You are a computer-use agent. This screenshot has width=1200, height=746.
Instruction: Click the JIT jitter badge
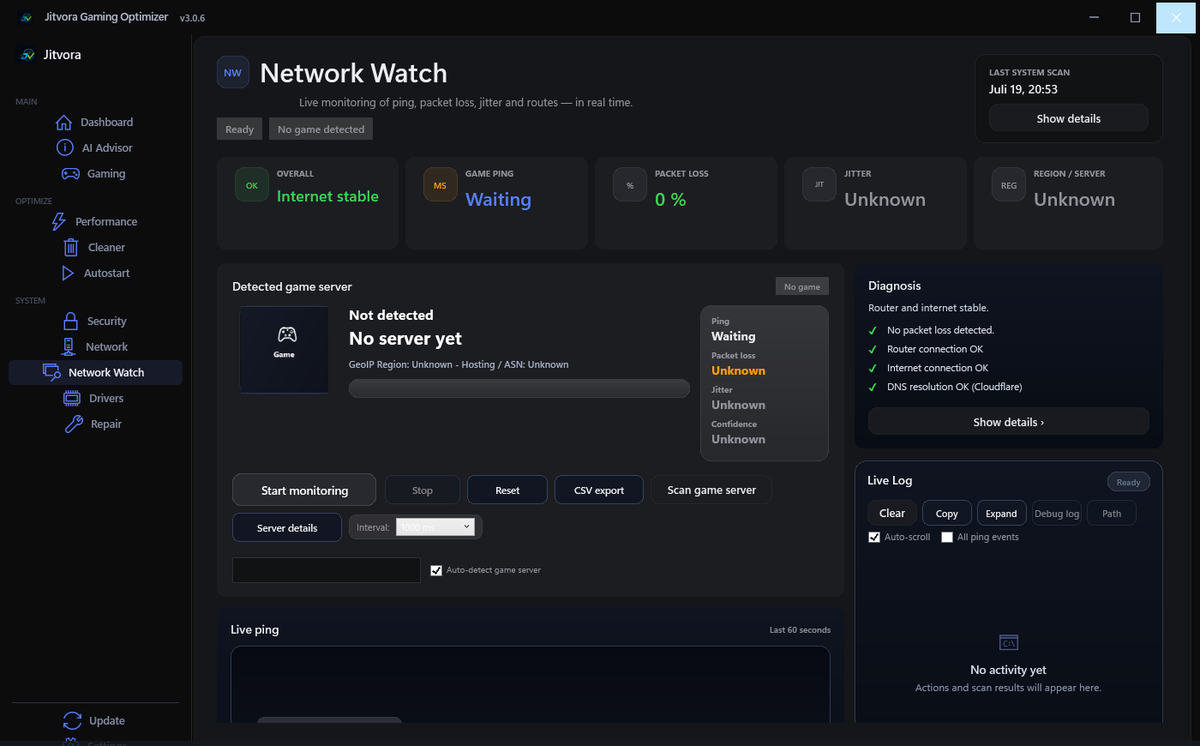pos(819,185)
